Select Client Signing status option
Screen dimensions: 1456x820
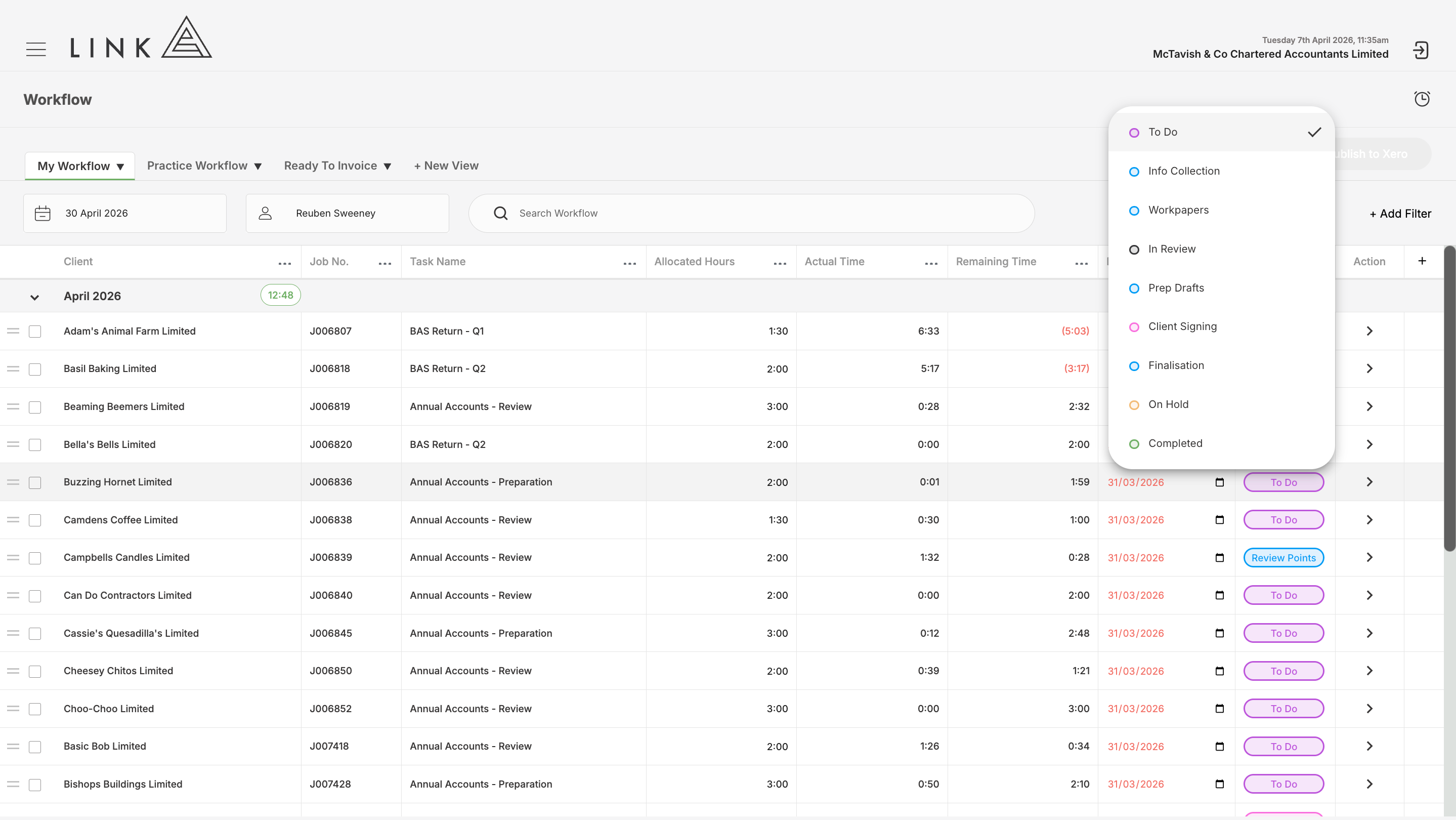coord(1221,326)
